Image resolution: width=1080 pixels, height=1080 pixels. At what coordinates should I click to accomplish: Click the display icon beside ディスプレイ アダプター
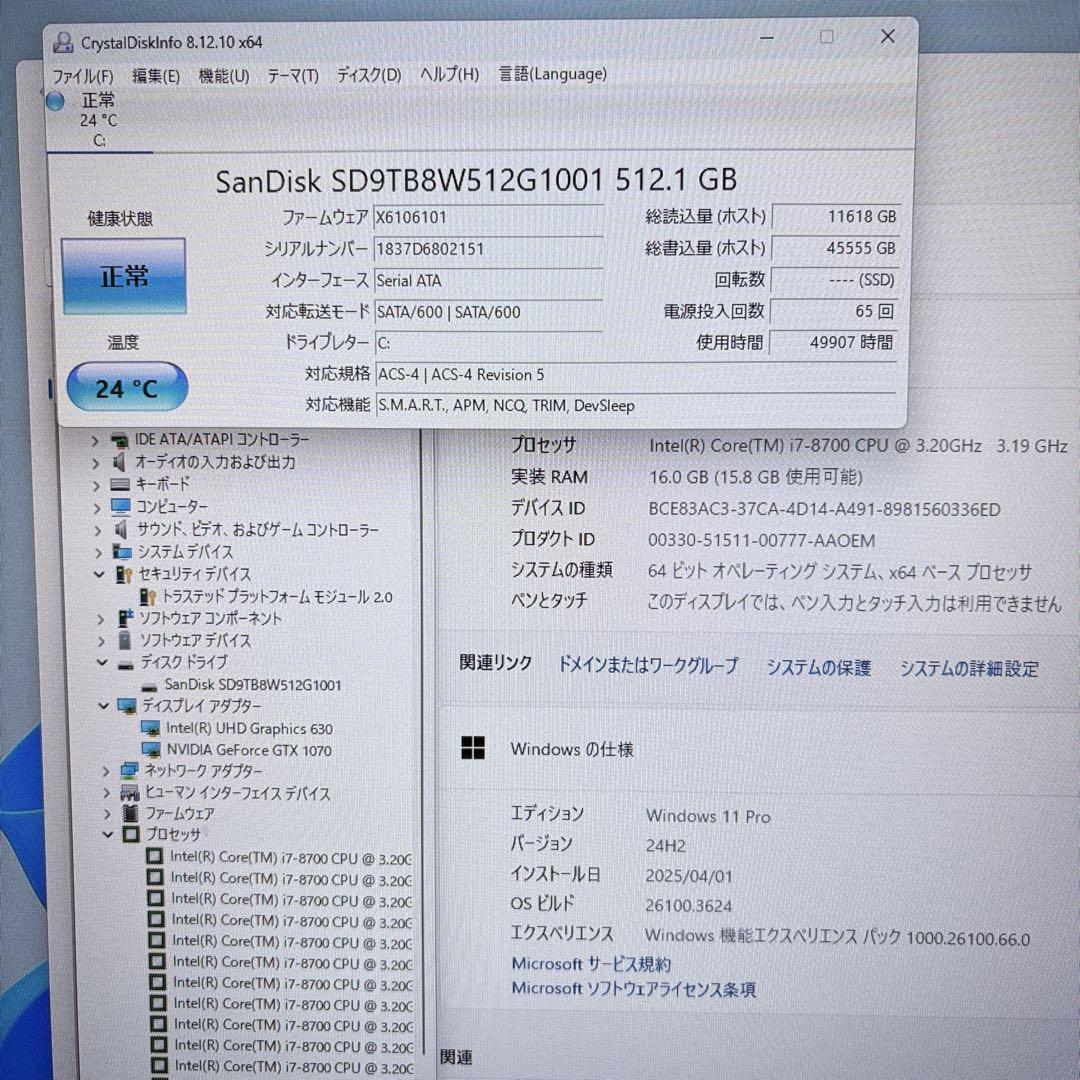[127, 706]
